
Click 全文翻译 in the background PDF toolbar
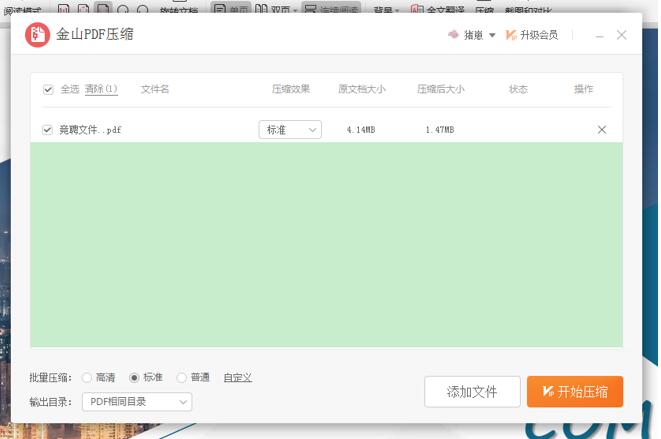pyautogui.click(x=438, y=9)
